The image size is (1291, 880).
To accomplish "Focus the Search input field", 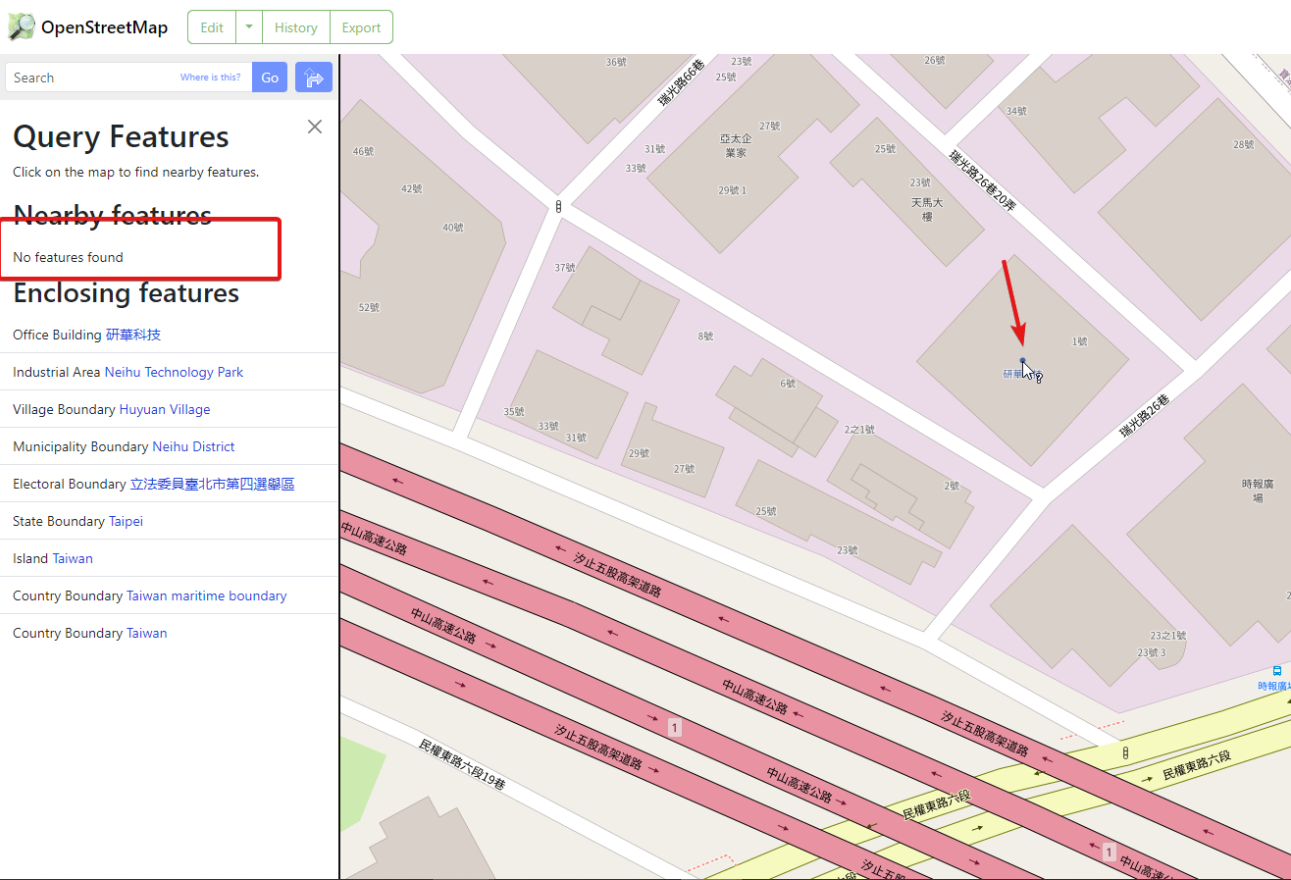I will 128,77.
